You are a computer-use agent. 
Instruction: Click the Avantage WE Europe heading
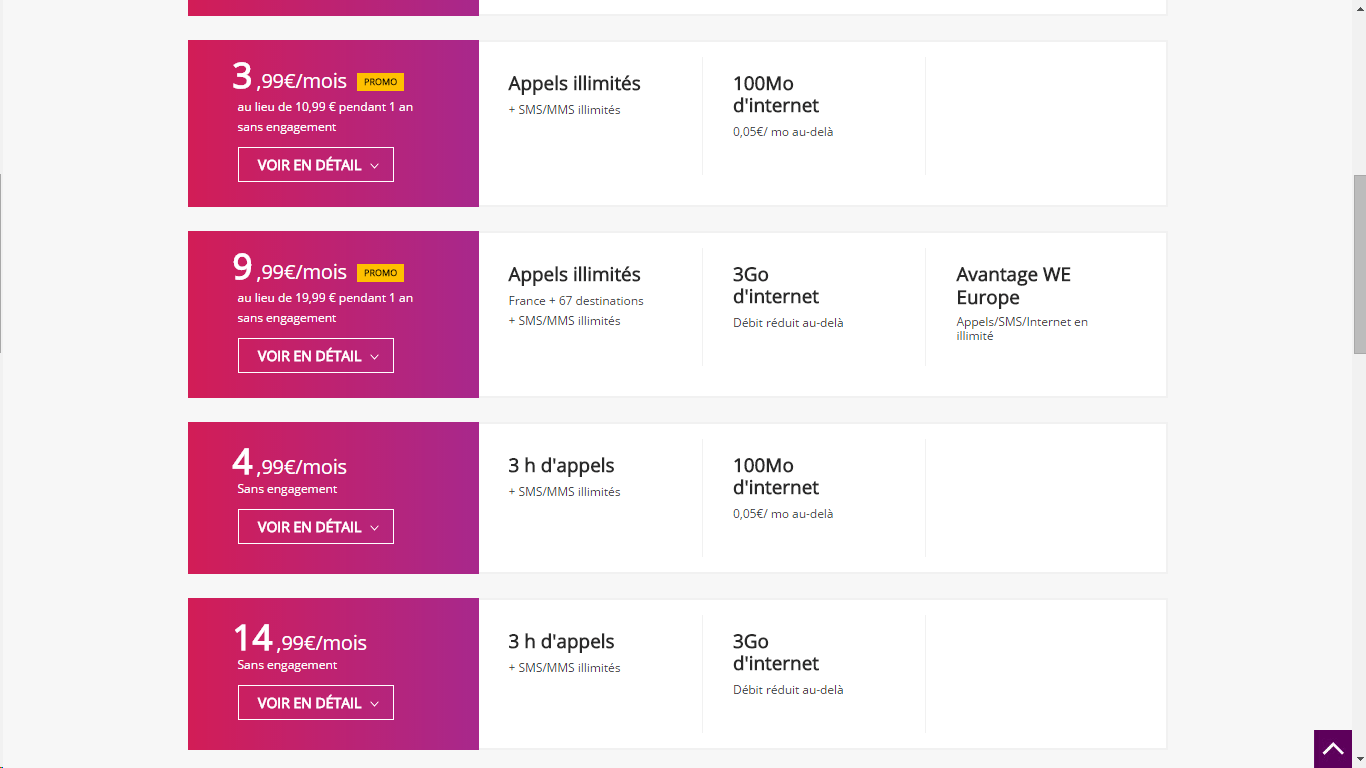click(x=1012, y=286)
